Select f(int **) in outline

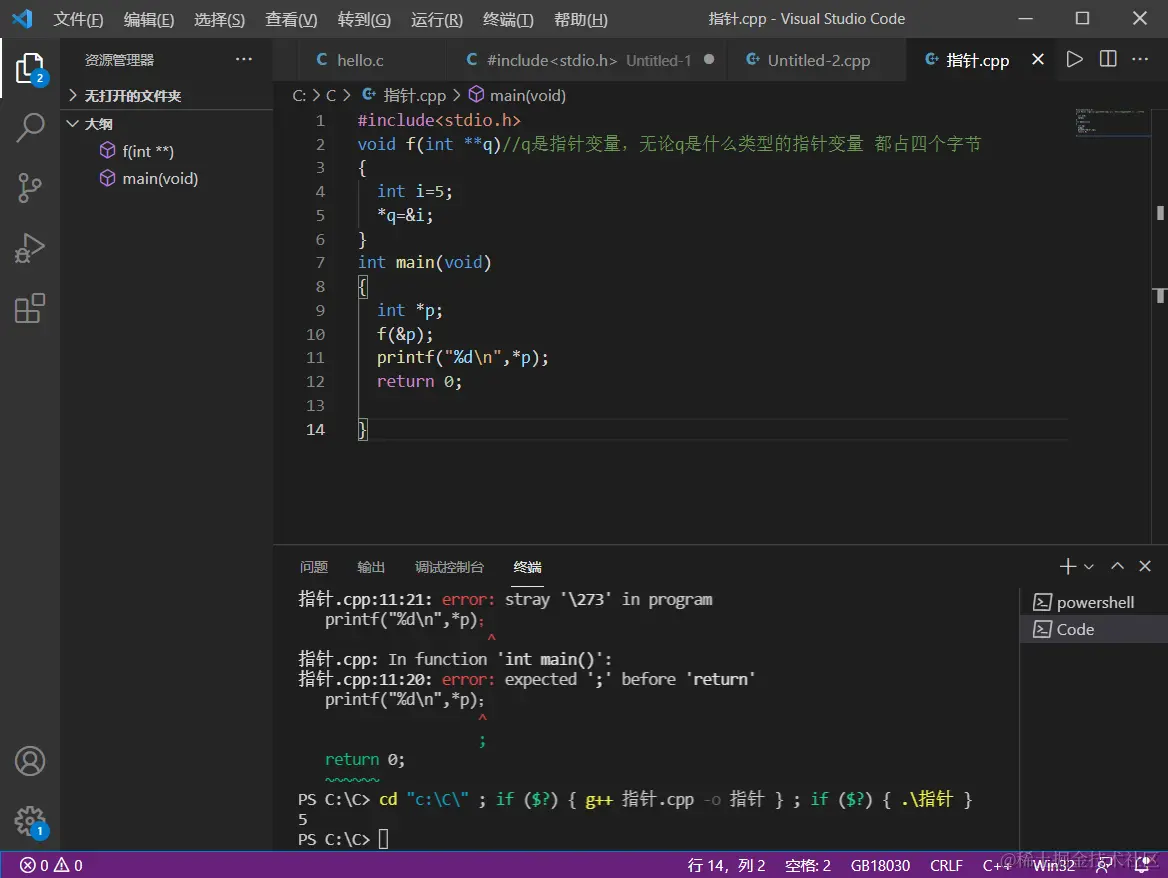[167, 151]
